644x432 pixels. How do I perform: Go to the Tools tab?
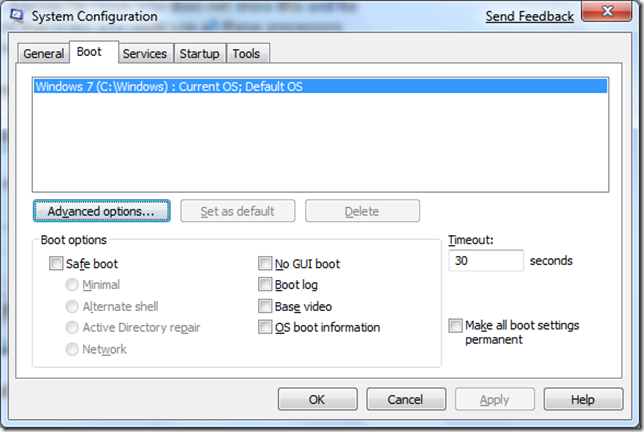tap(247, 54)
